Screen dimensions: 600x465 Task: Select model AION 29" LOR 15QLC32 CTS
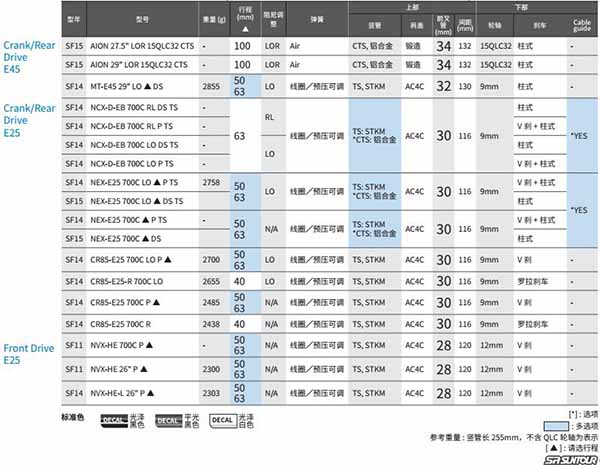(139, 65)
